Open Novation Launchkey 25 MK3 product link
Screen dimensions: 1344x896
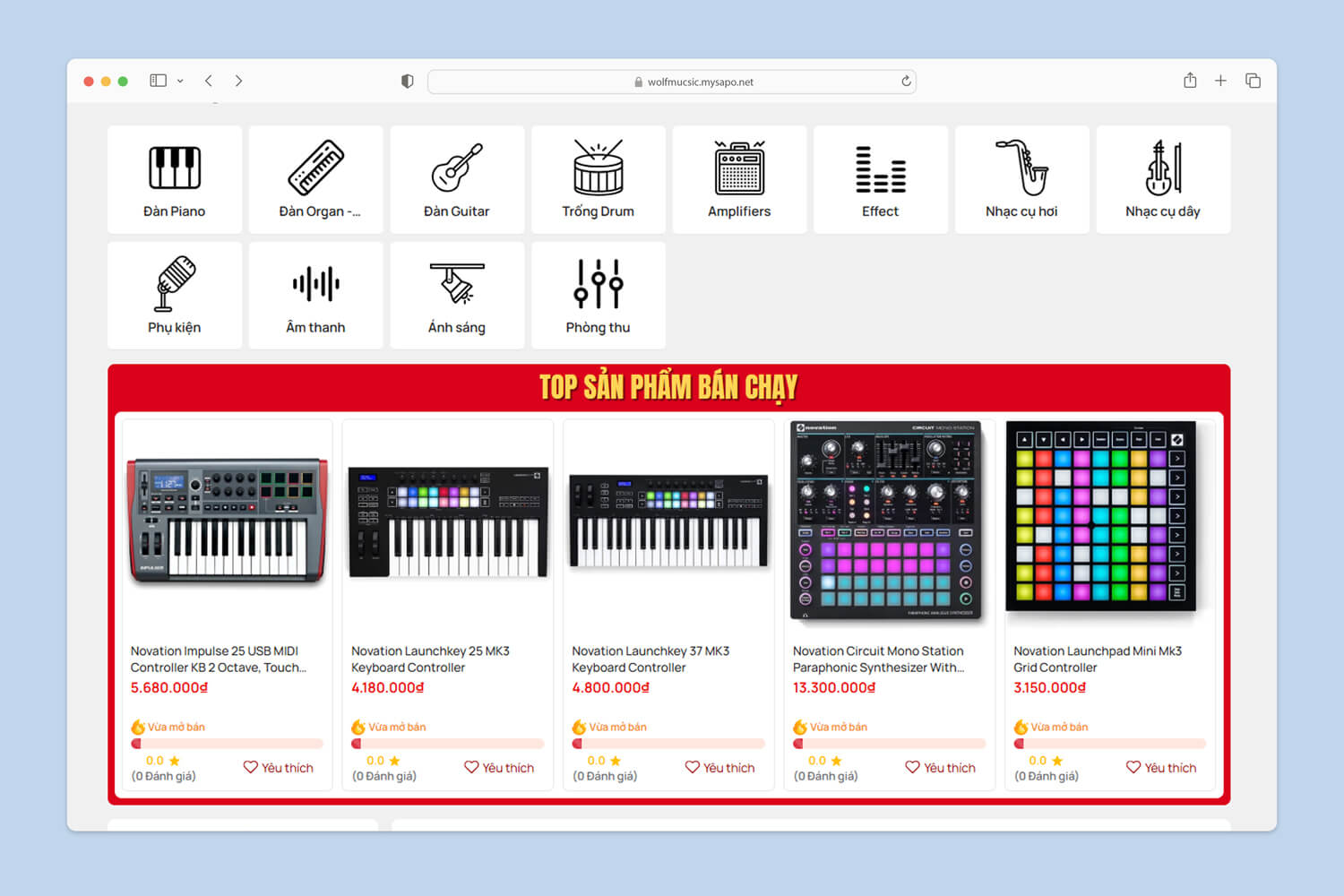430,659
